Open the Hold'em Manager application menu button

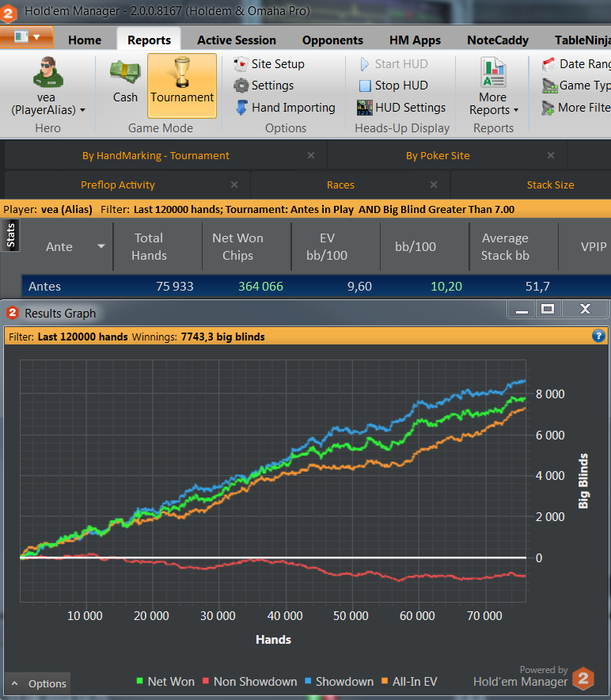click(26, 37)
